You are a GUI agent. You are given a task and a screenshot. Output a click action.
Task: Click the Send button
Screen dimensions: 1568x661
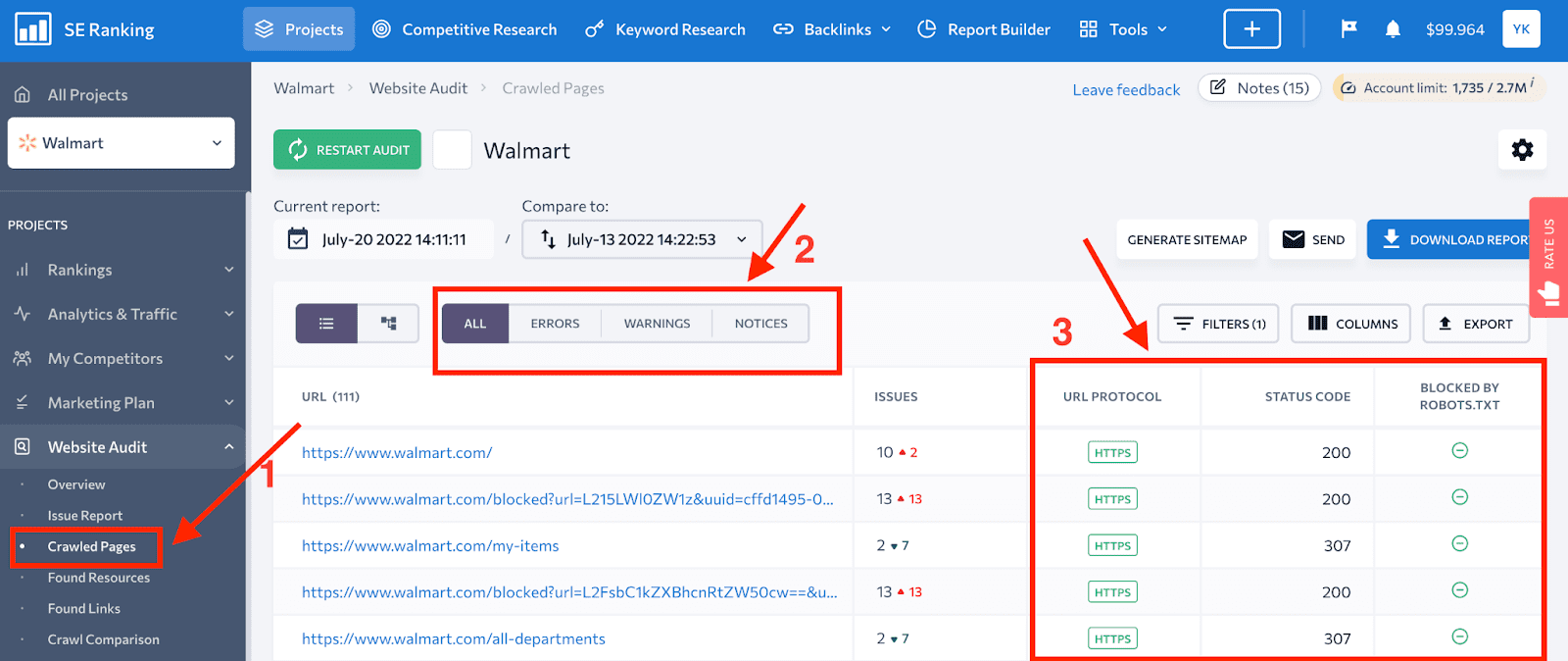[1312, 239]
